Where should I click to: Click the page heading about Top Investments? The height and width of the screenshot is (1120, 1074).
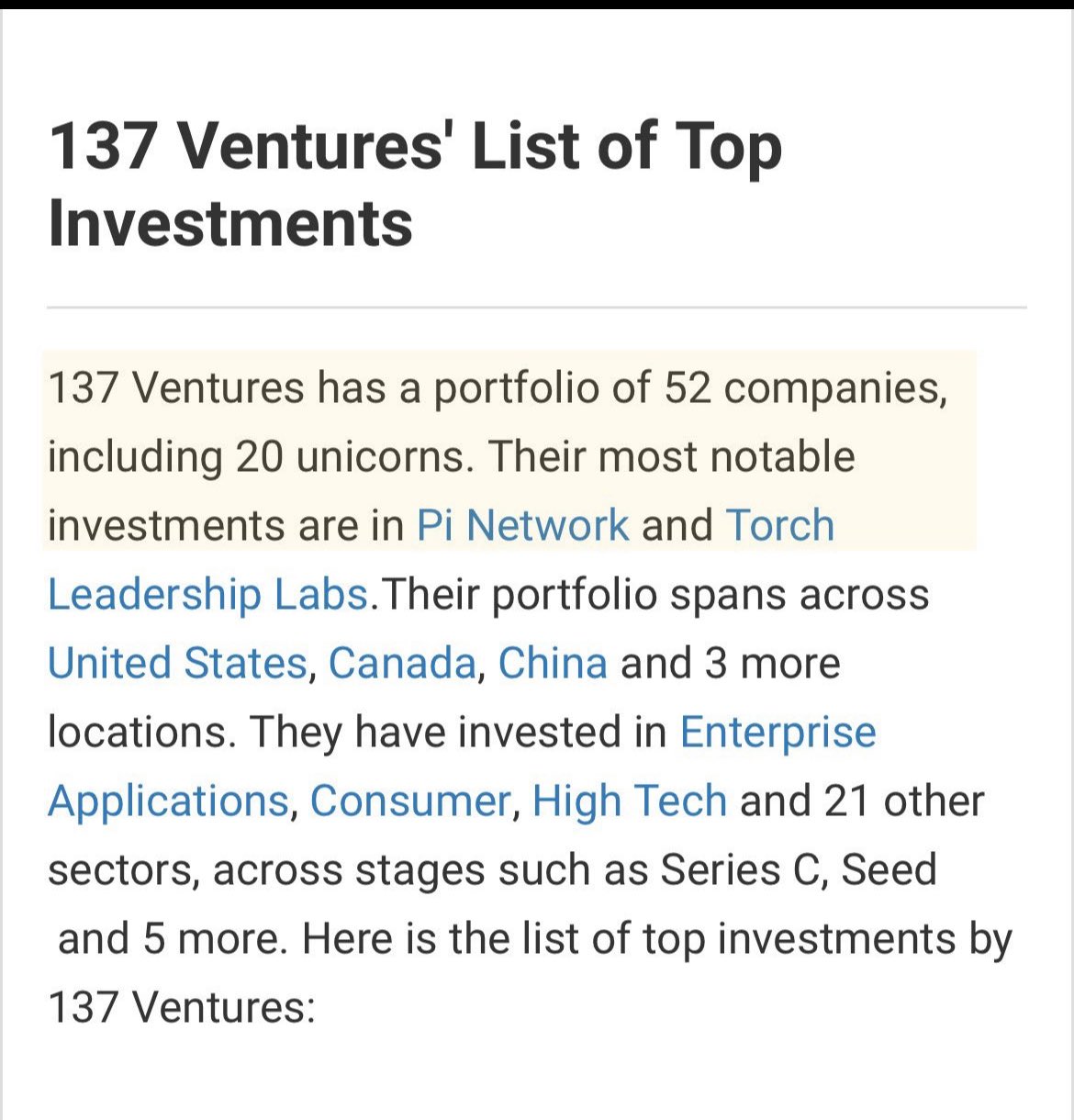[413, 184]
